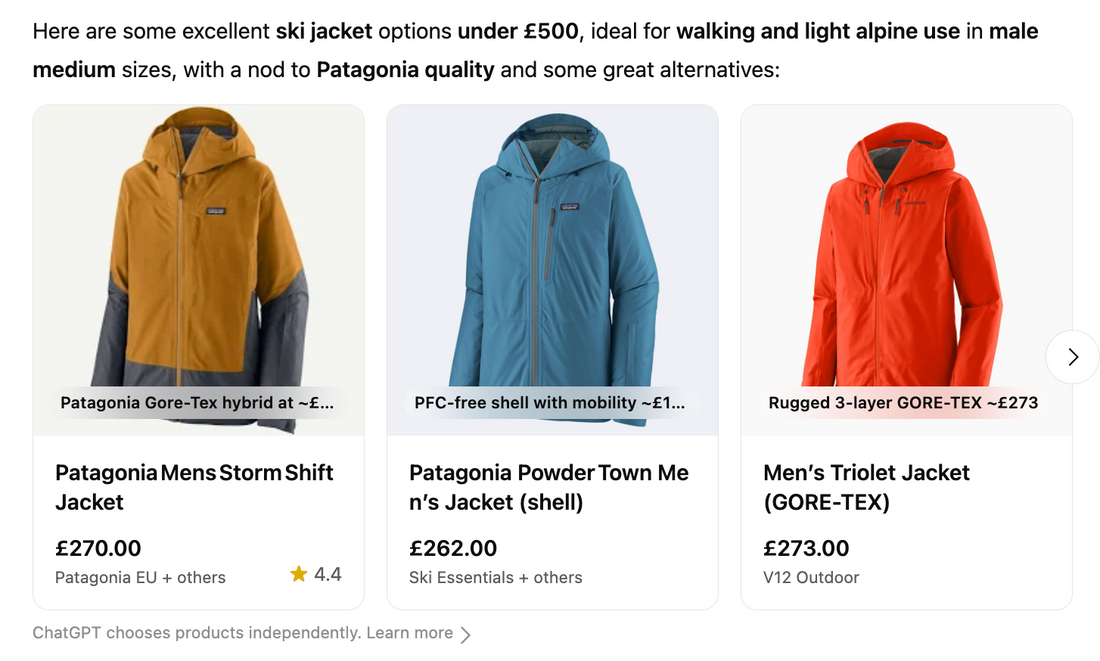
Task: Click the Rugged 3-layer GORE-TEX caption
Action: pyautogui.click(x=903, y=403)
